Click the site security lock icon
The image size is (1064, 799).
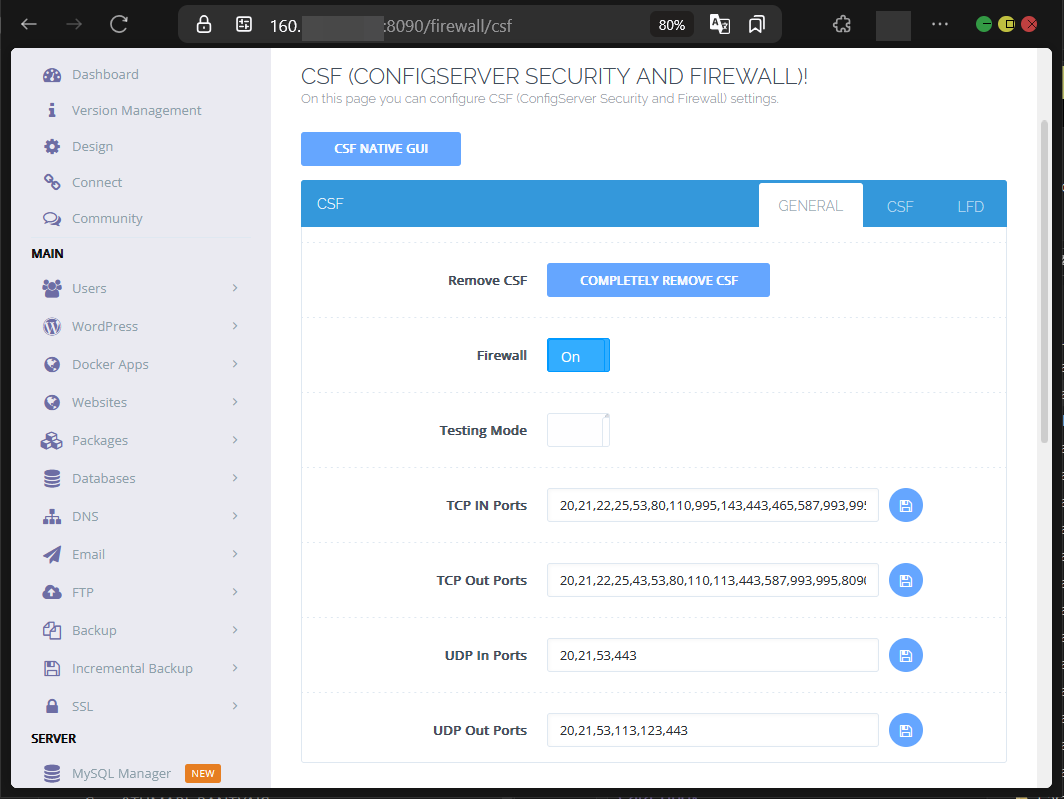[204, 24]
